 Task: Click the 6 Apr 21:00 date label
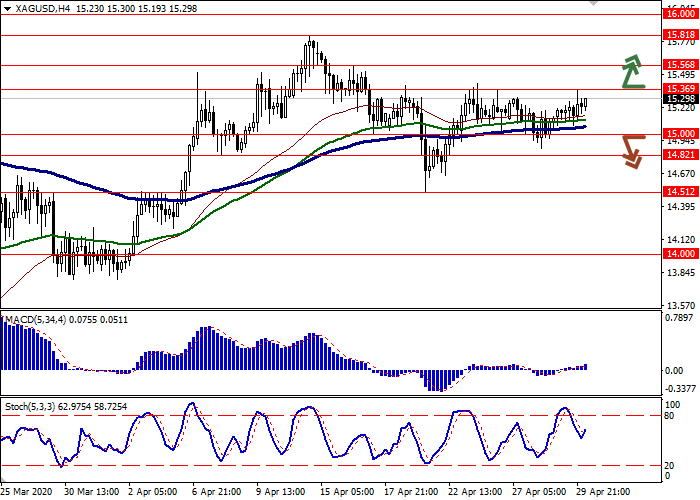218,491
